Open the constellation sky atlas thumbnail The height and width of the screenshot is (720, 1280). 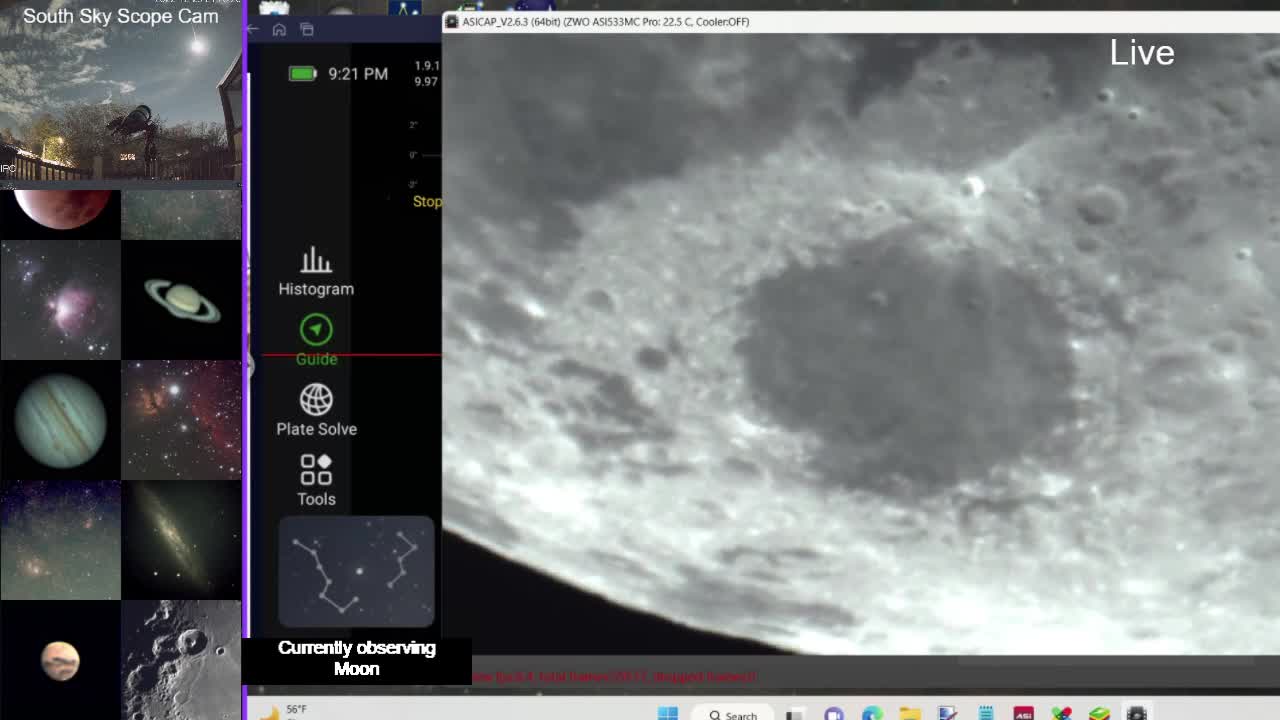click(x=356, y=572)
